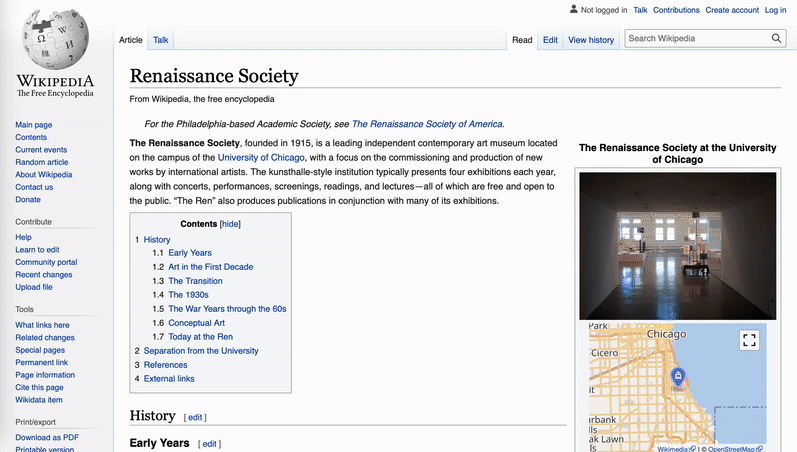
Task: Edit the Early Years section
Action: coord(209,444)
